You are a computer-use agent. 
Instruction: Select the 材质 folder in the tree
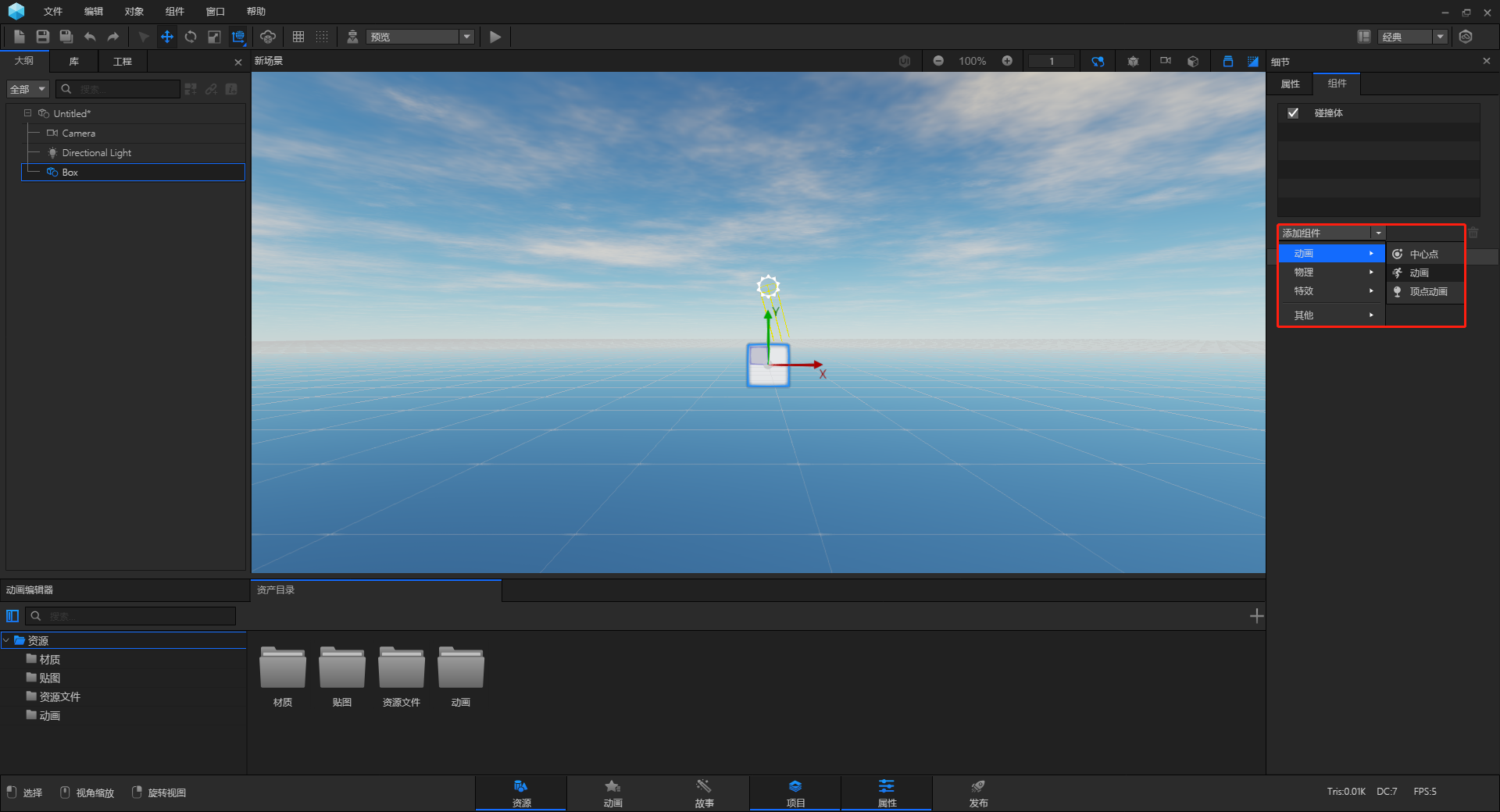click(x=49, y=659)
